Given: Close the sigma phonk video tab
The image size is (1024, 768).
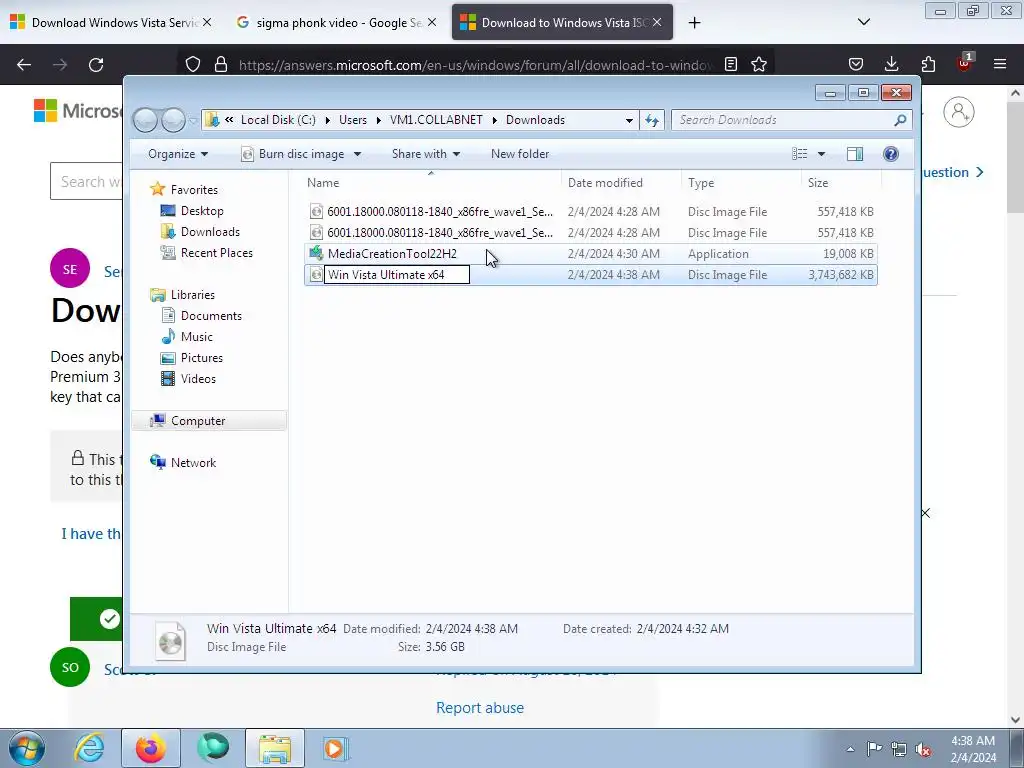Looking at the screenshot, I should point(432,22).
